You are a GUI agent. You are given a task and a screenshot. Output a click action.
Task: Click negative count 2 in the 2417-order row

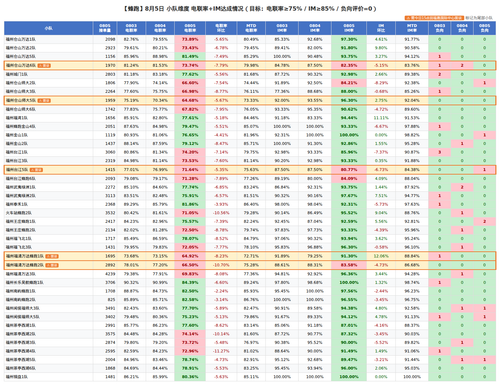(485, 222)
